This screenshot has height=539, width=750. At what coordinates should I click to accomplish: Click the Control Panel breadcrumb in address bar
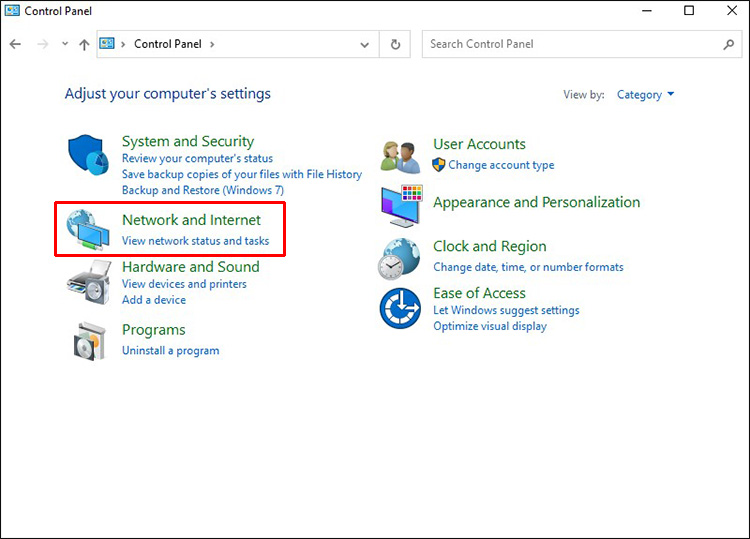click(167, 45)
